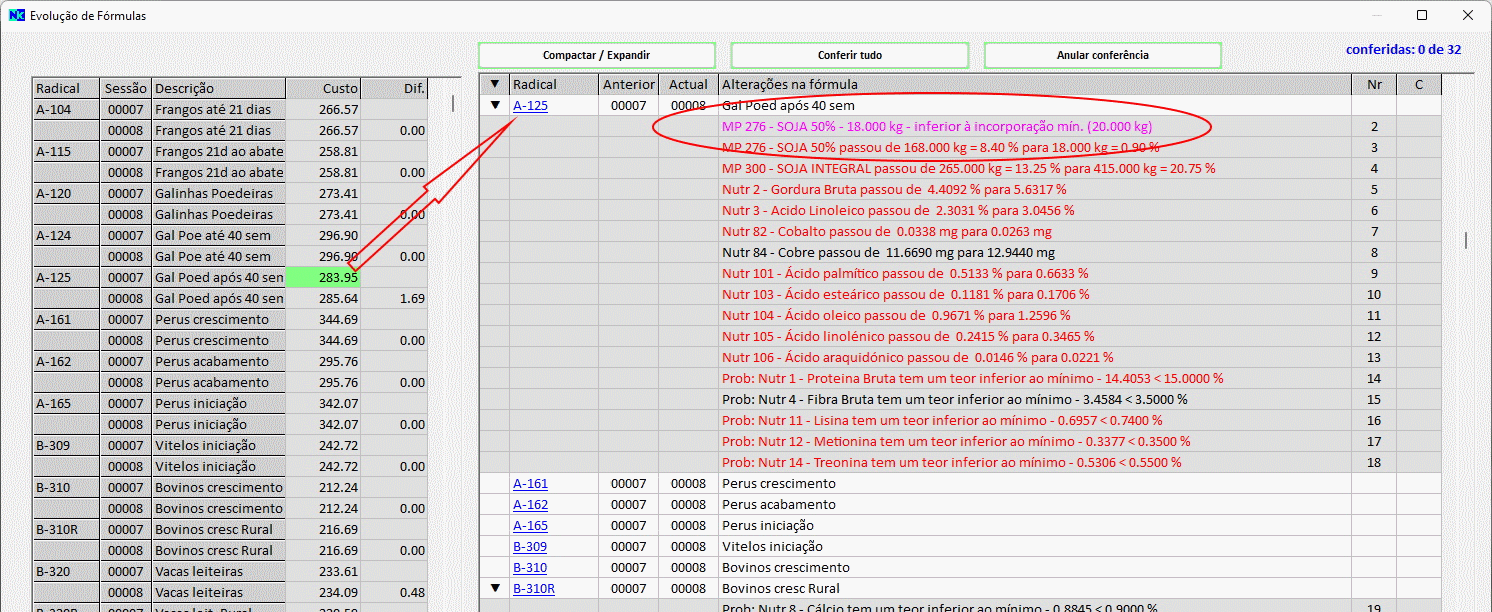
Task: Click the Anular conferência button
Action: (x=1102, y=55)
